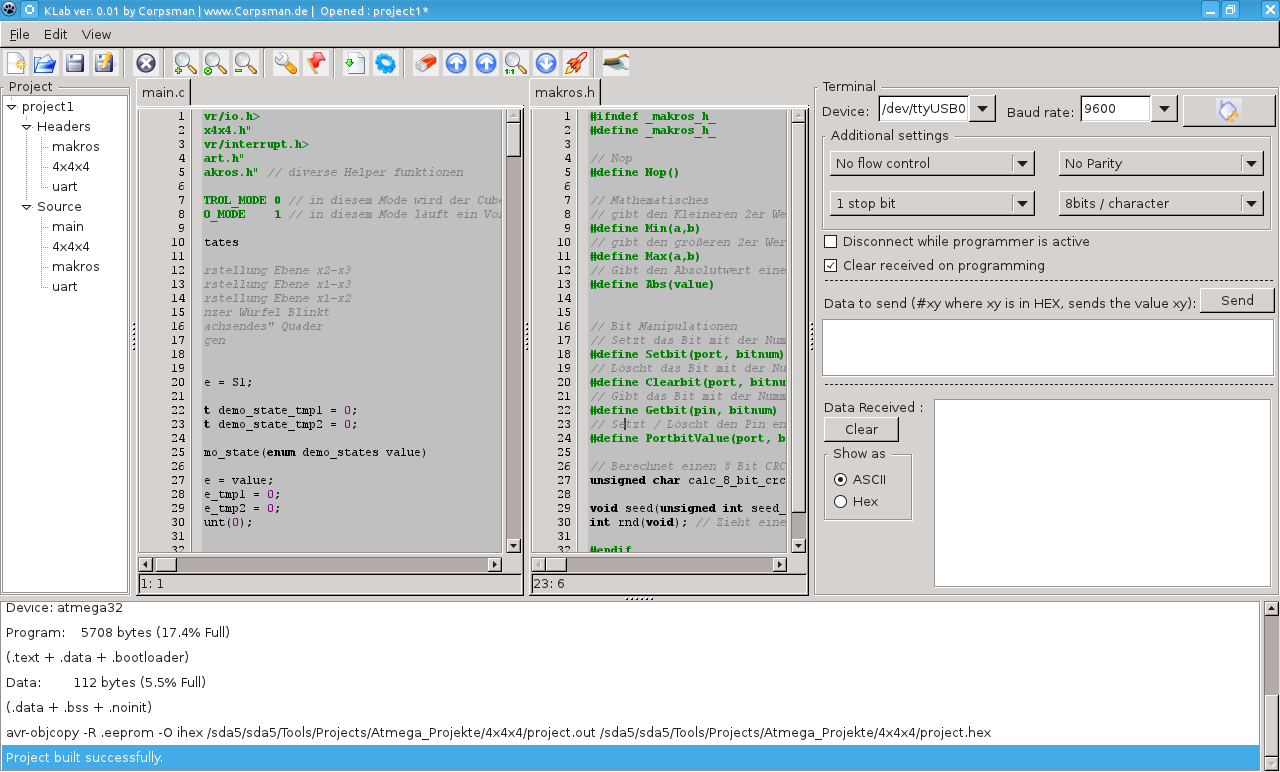Select the Hex radio button
The width and height of the screenshot is (1280, 772).
coord(841,502)
